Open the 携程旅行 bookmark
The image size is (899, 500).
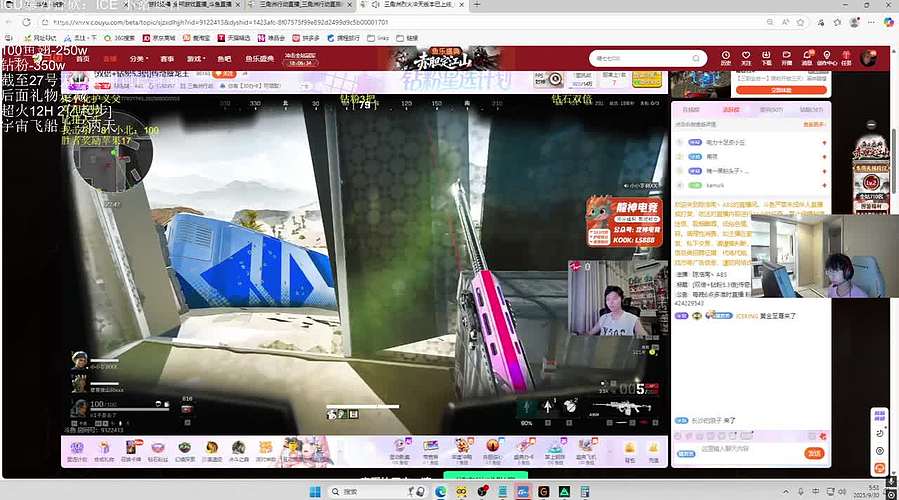click(343, 38)
